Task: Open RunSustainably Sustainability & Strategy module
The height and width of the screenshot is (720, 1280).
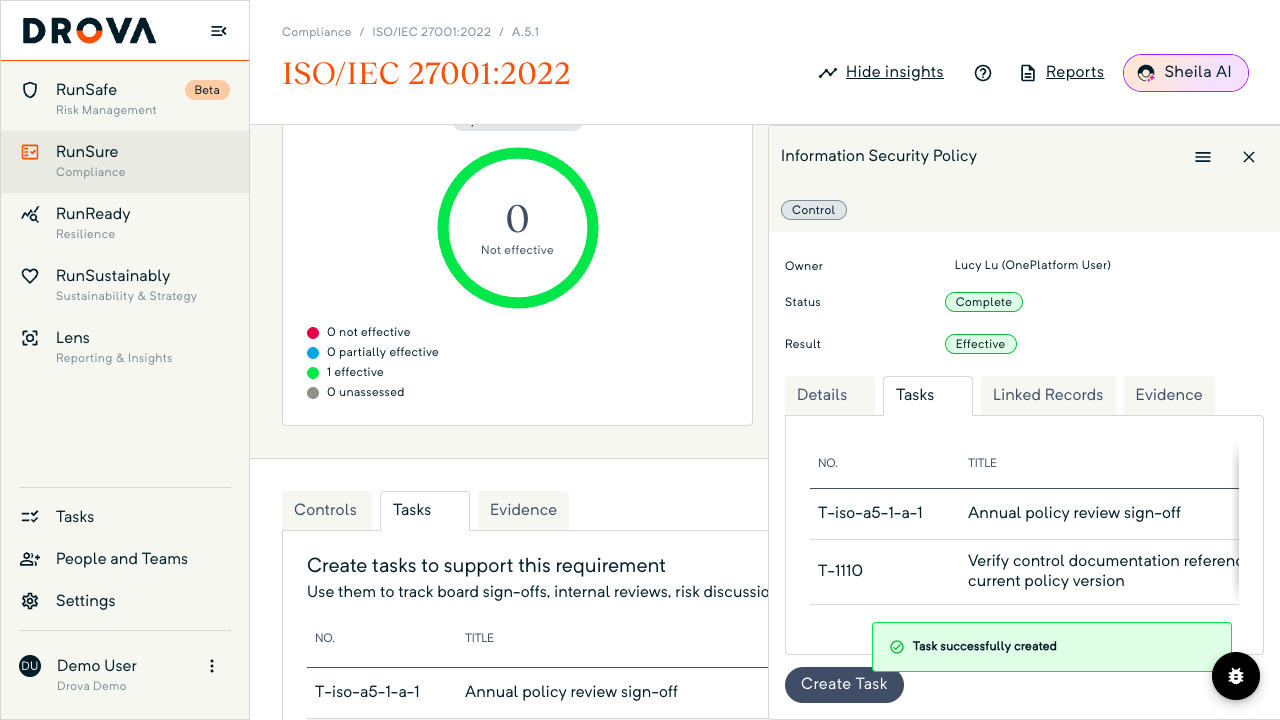Action: pos(125,285)
